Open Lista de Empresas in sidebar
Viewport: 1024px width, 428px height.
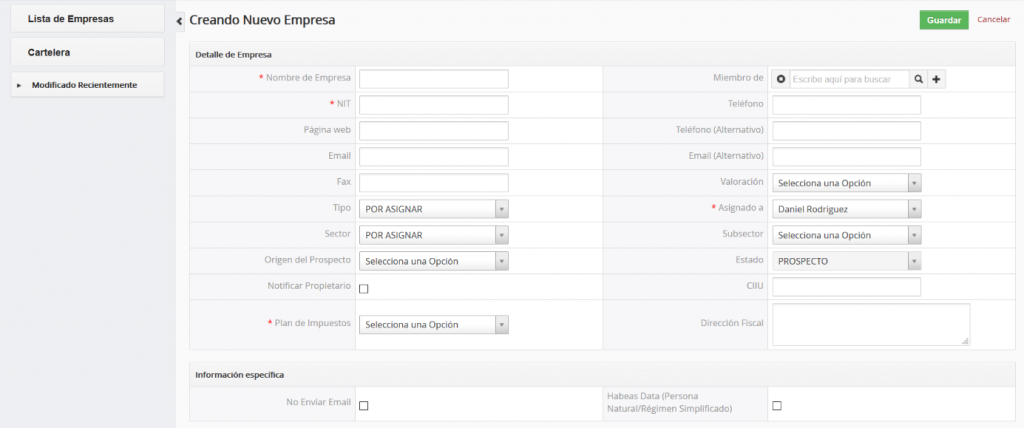pyautogui.click(x=83, y=19)
